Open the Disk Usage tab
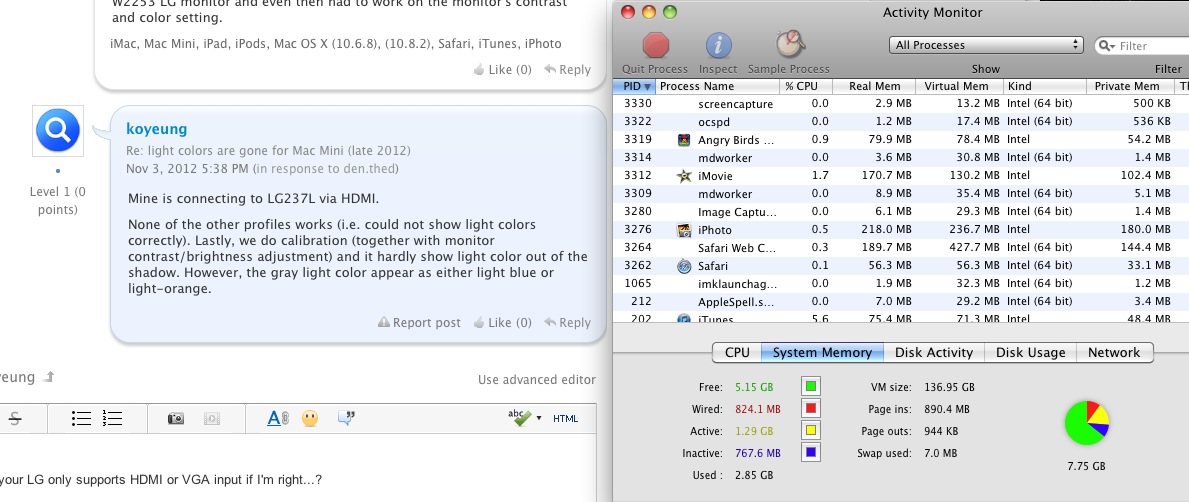Screen dimensions: 1189x502 pos(1031,353)
